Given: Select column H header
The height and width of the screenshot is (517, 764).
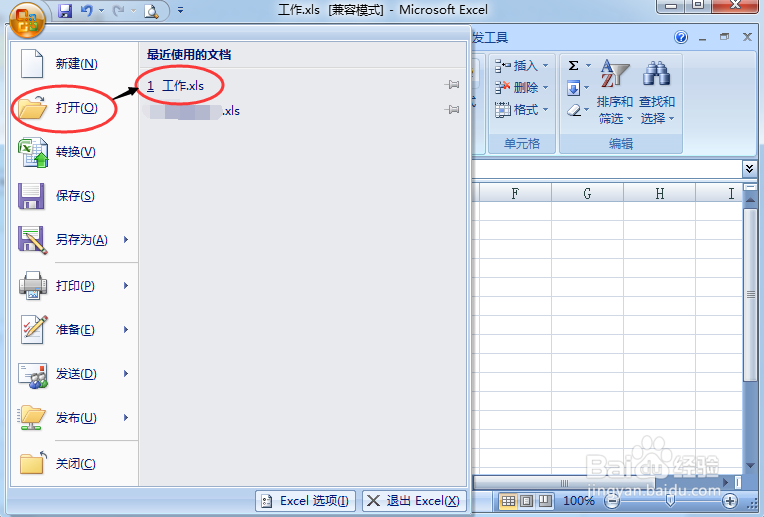Looking at the screenshot, I should click(659, 193).
